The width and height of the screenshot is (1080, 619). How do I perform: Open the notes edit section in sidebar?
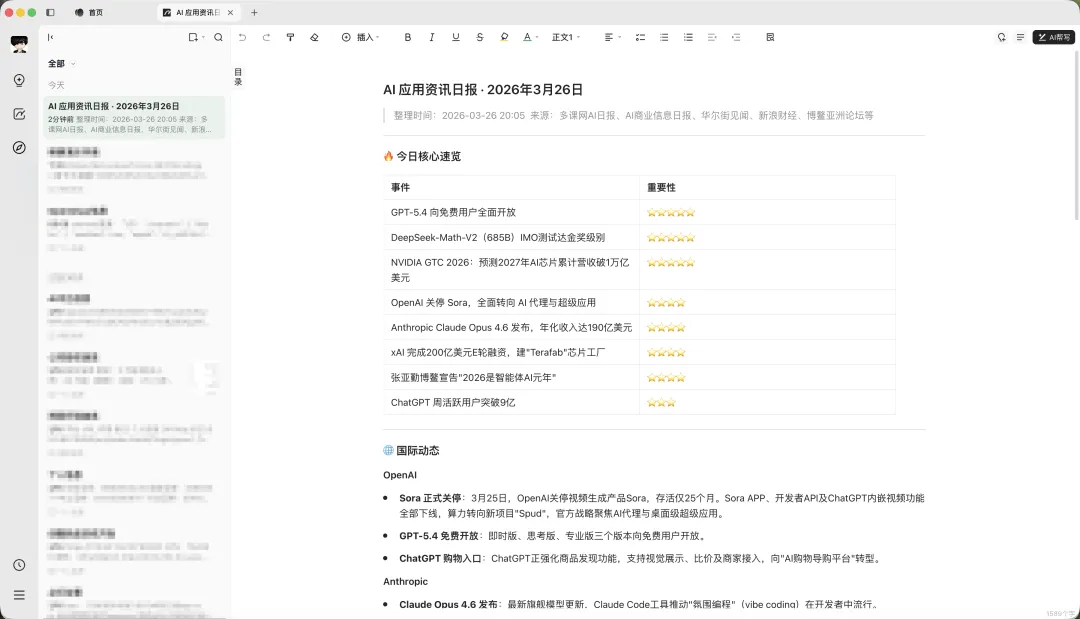click(19, 114)
